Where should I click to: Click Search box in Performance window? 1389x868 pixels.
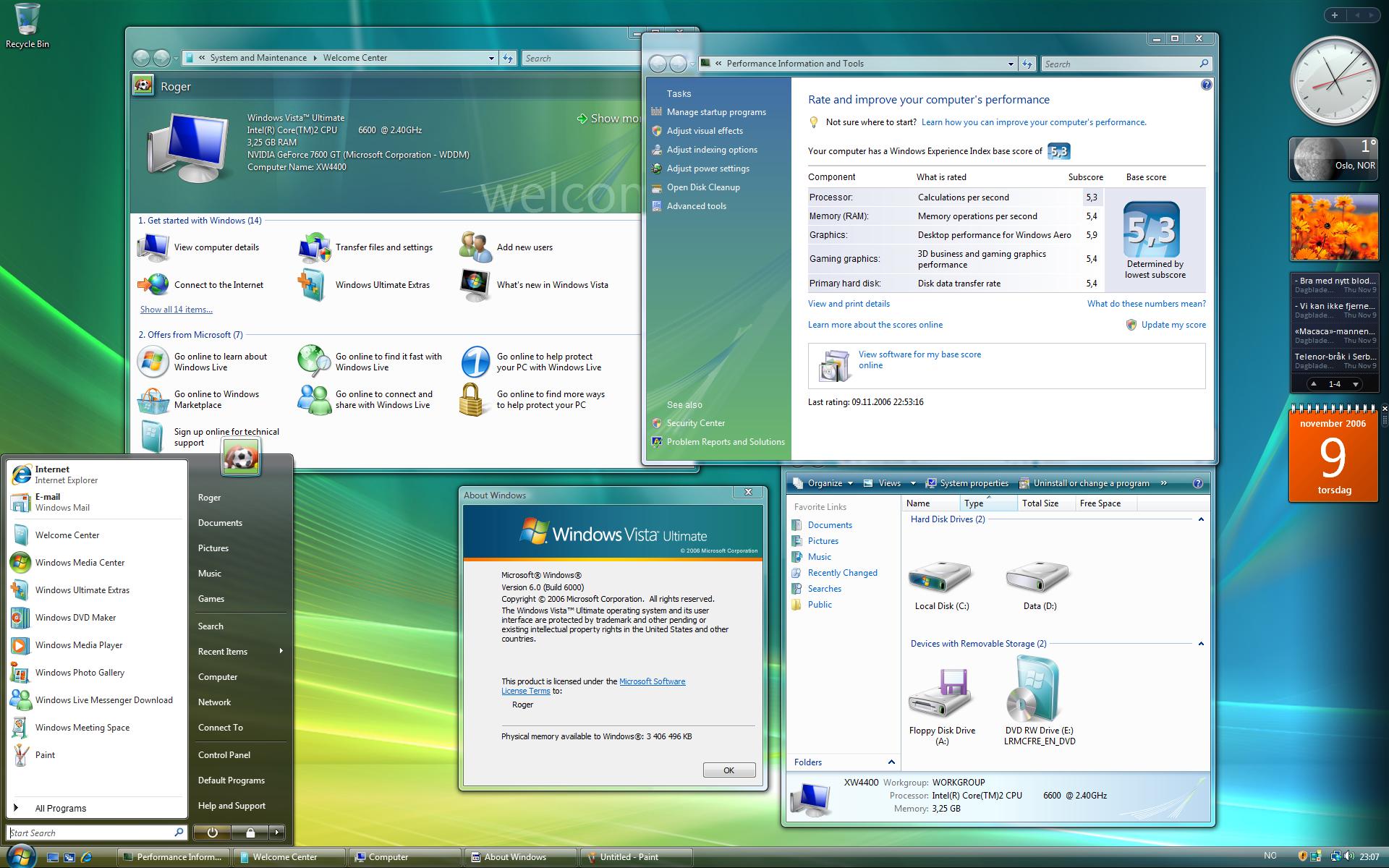[x=1126, y=64]
